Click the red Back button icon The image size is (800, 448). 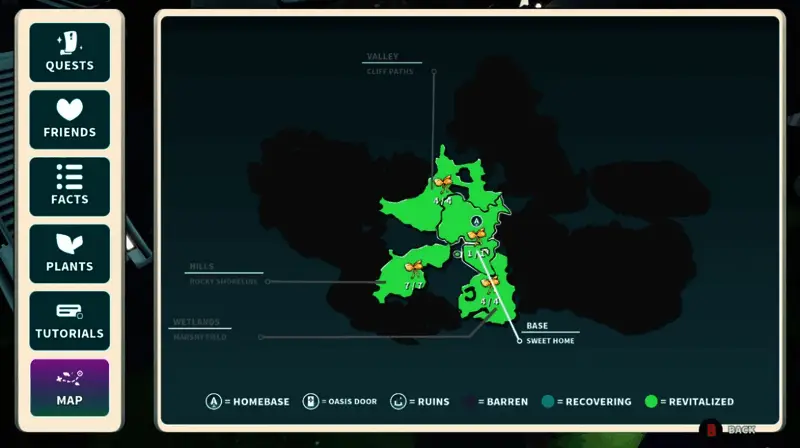click(711, 429)
